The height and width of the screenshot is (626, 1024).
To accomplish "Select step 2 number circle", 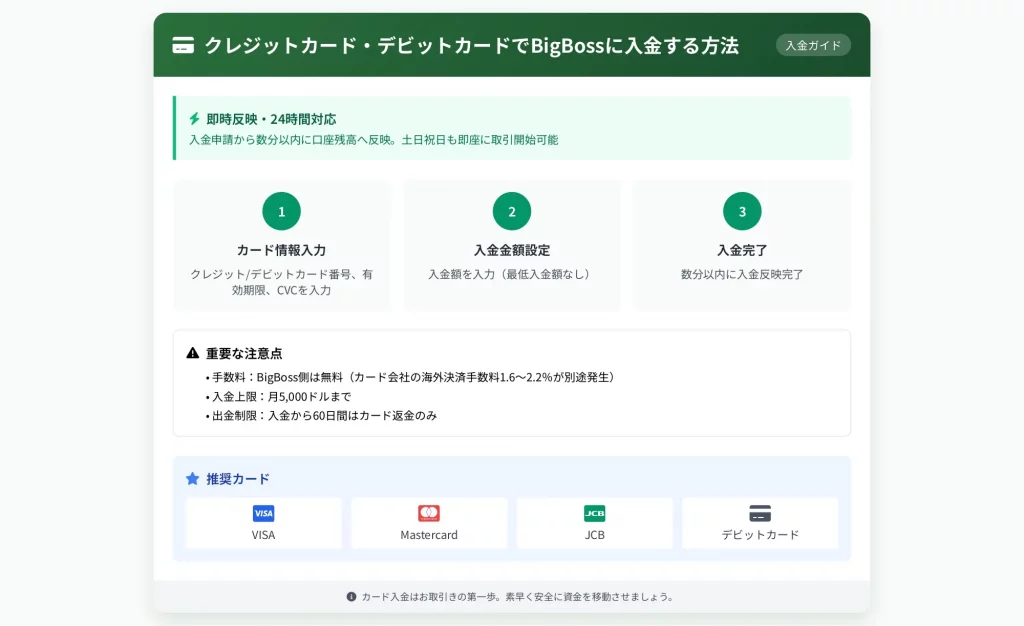I will (x=512, y=211).
